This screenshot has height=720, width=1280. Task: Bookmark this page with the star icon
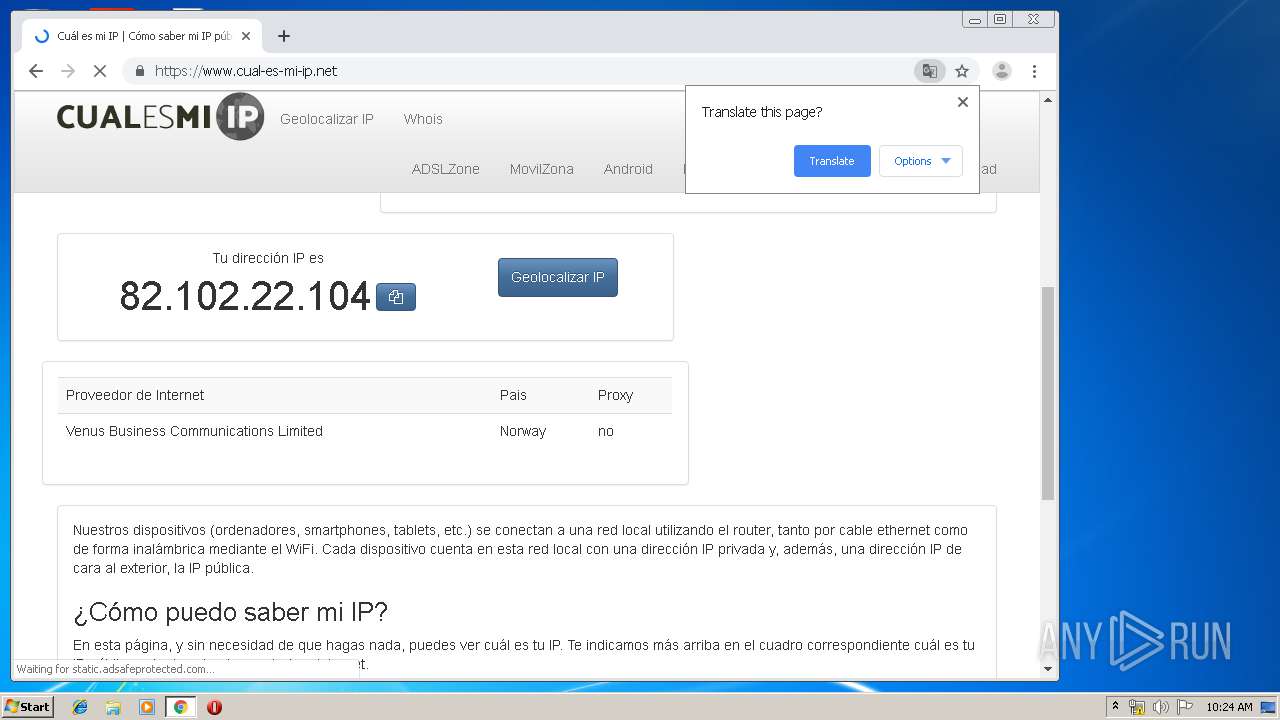pos(962,71)
